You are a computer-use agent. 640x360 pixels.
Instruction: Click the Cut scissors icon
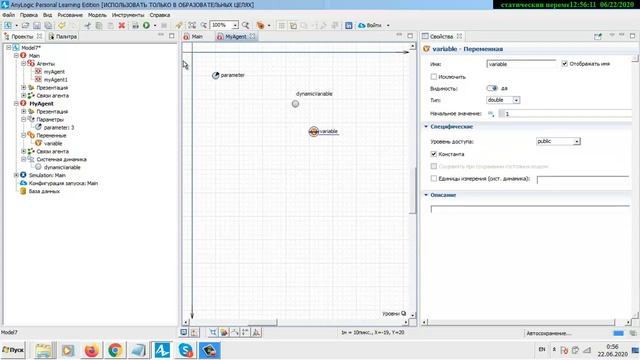click(x=87, y=25)
